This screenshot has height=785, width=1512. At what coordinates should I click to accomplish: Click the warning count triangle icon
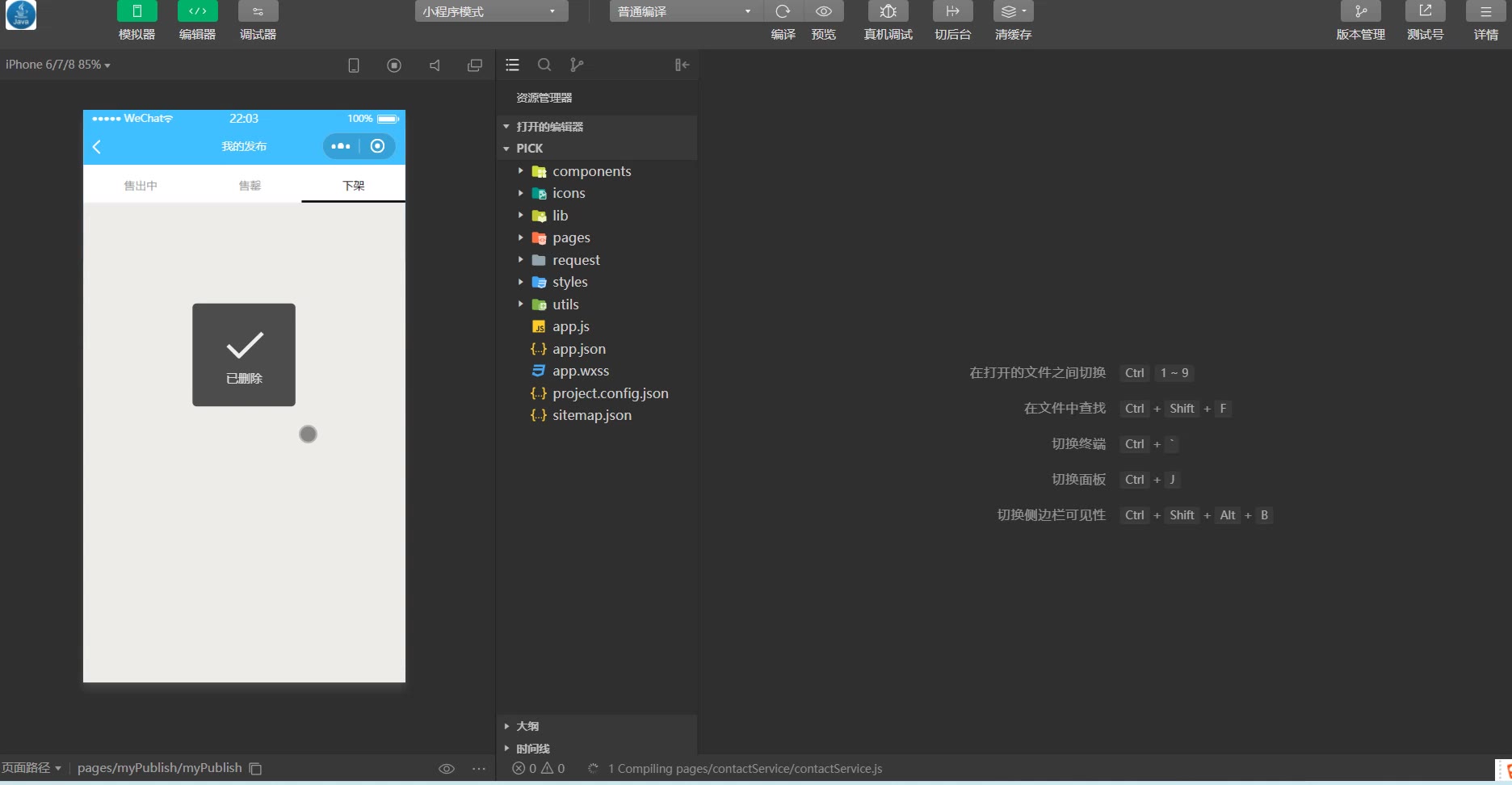pos(547,769)
